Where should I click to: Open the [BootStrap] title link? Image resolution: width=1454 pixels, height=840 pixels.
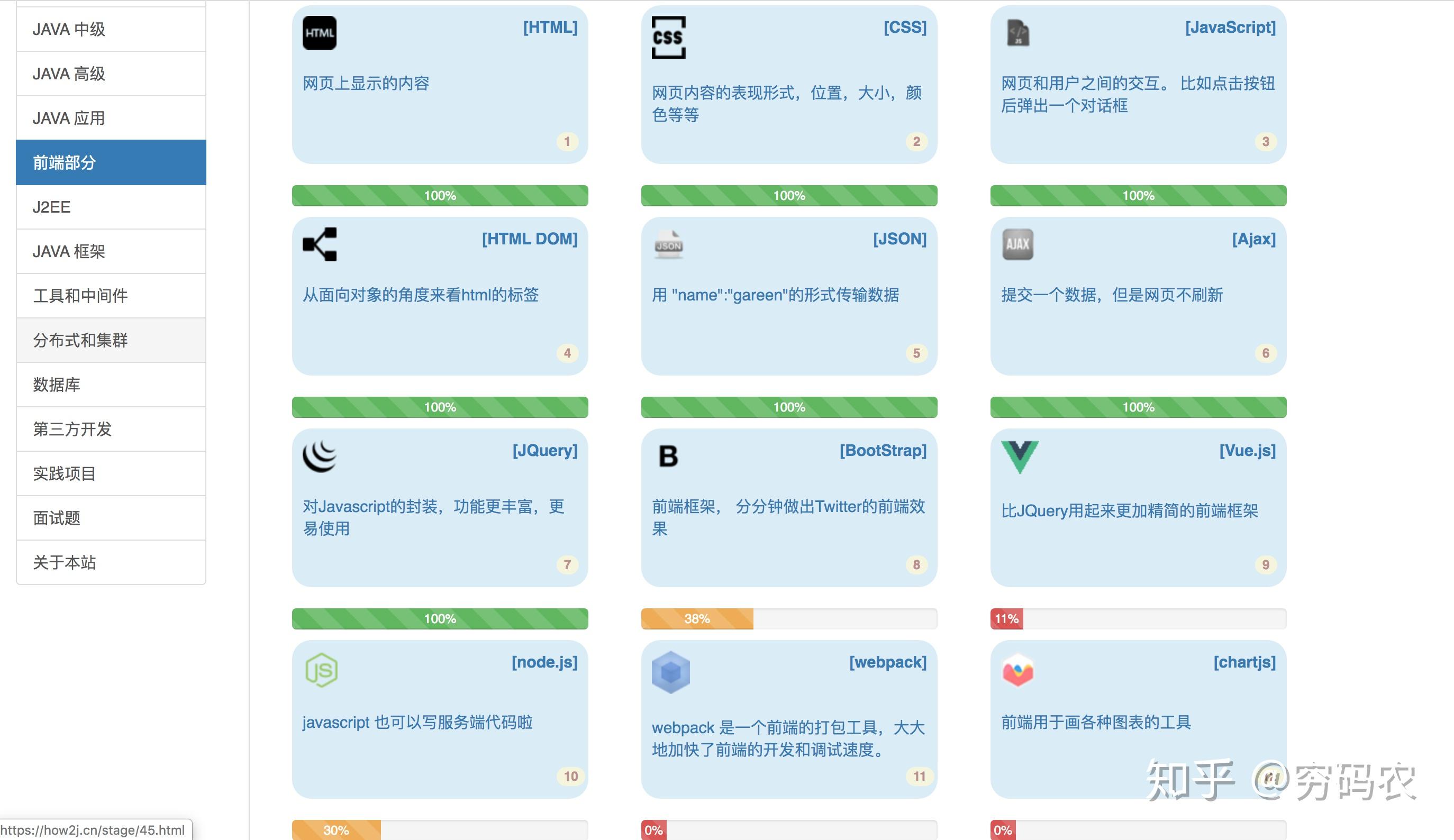coord(883,450)
